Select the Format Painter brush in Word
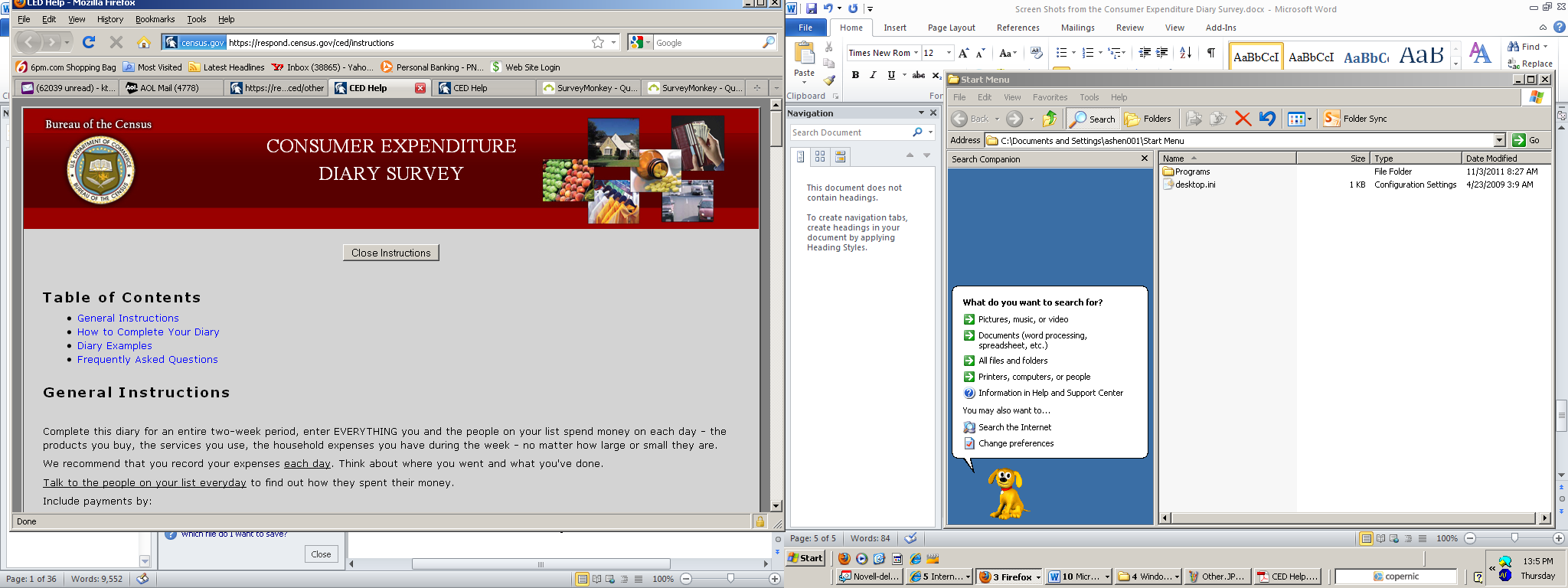Viewport: 1568px width, 588px height. [x=829, y=80]
